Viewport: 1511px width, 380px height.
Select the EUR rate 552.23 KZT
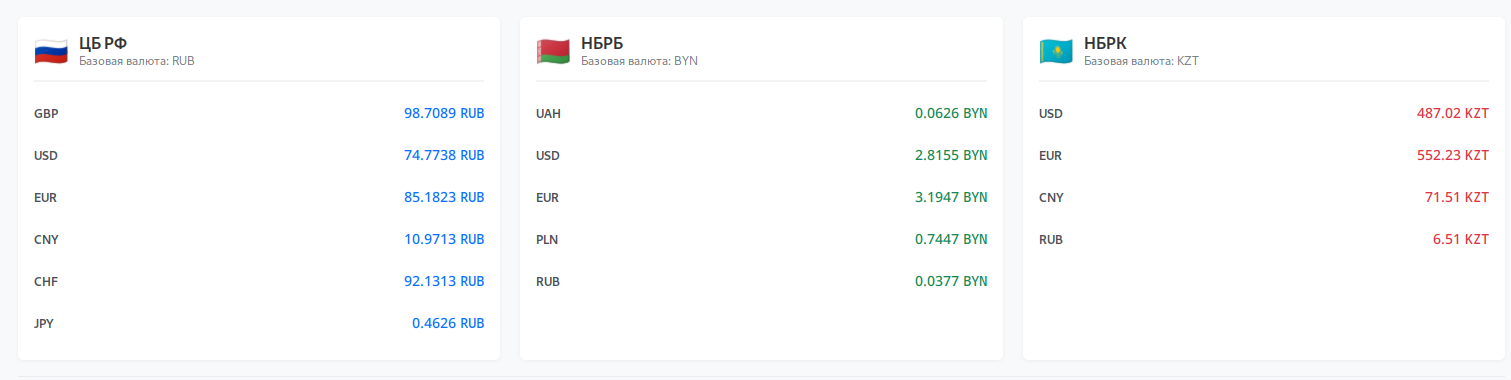click(1453, 156)
